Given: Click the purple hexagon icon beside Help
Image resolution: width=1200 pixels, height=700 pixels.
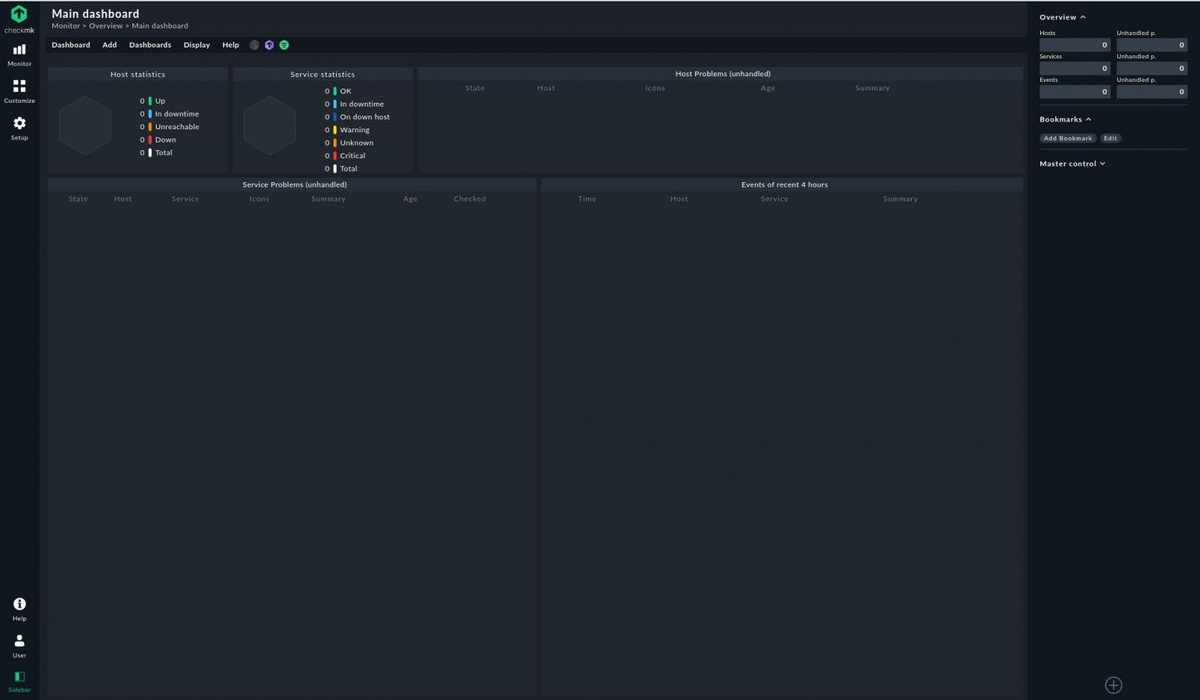Looking at the screenshot, I should pyautogui.click(x=269, y=45).
